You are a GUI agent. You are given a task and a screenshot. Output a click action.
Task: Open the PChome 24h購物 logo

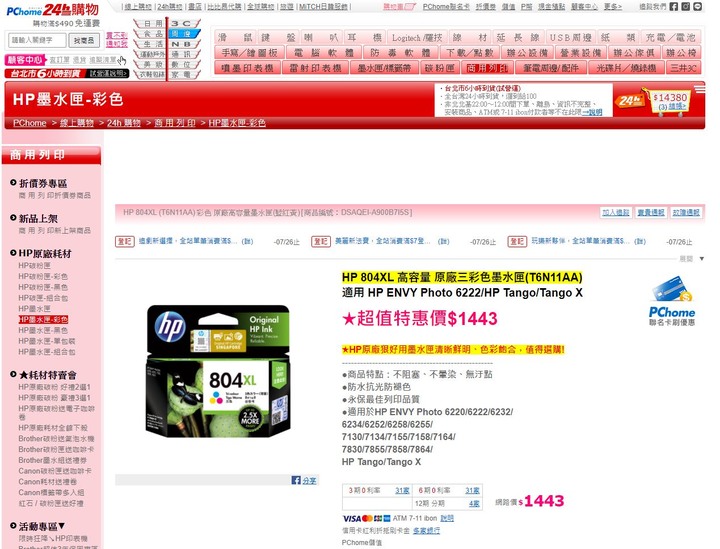click(x=52, y=10)
